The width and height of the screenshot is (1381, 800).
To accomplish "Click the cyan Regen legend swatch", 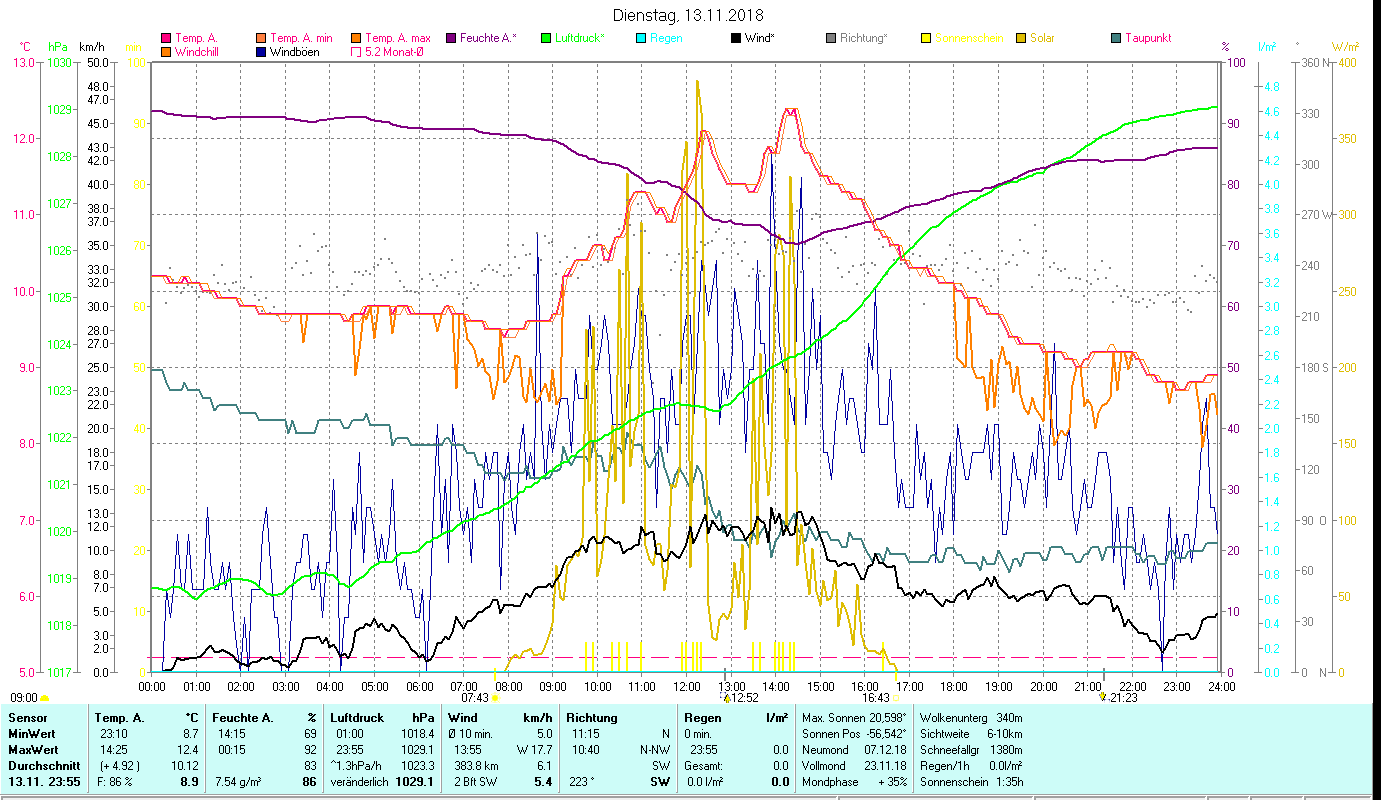I will (641, 39).
